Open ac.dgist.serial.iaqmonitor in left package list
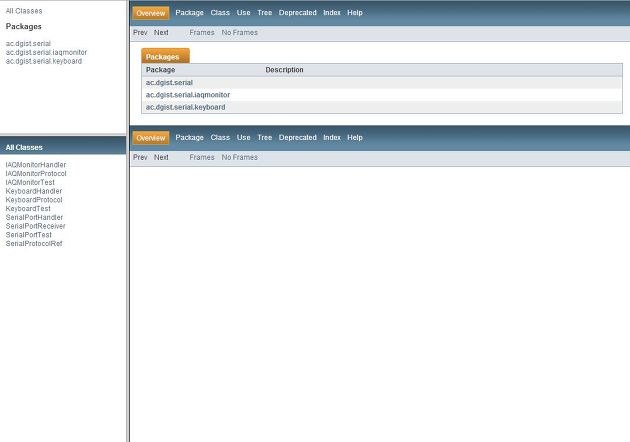The height and width of the screenshot is (442, 630). pyautogui.click(x=46, y=52)
